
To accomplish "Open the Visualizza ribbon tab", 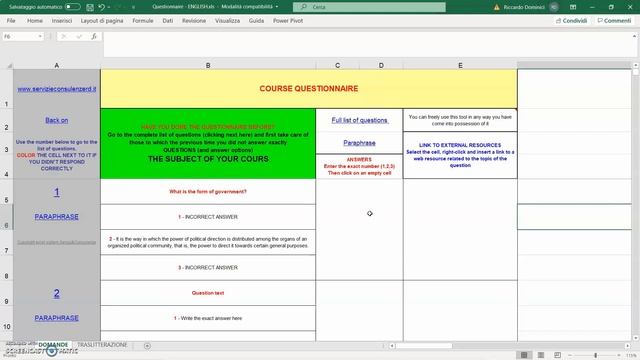I will (227, 20).
